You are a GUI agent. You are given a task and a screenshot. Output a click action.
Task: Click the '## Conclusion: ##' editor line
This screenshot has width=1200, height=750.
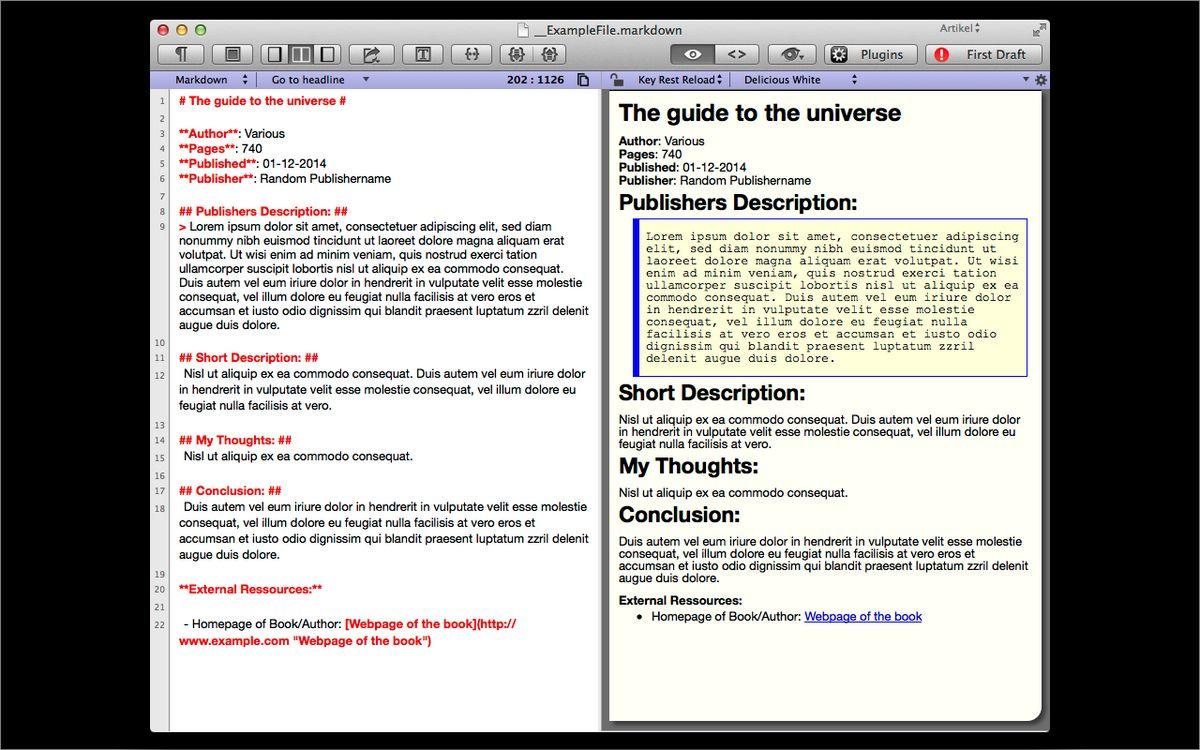230,491
